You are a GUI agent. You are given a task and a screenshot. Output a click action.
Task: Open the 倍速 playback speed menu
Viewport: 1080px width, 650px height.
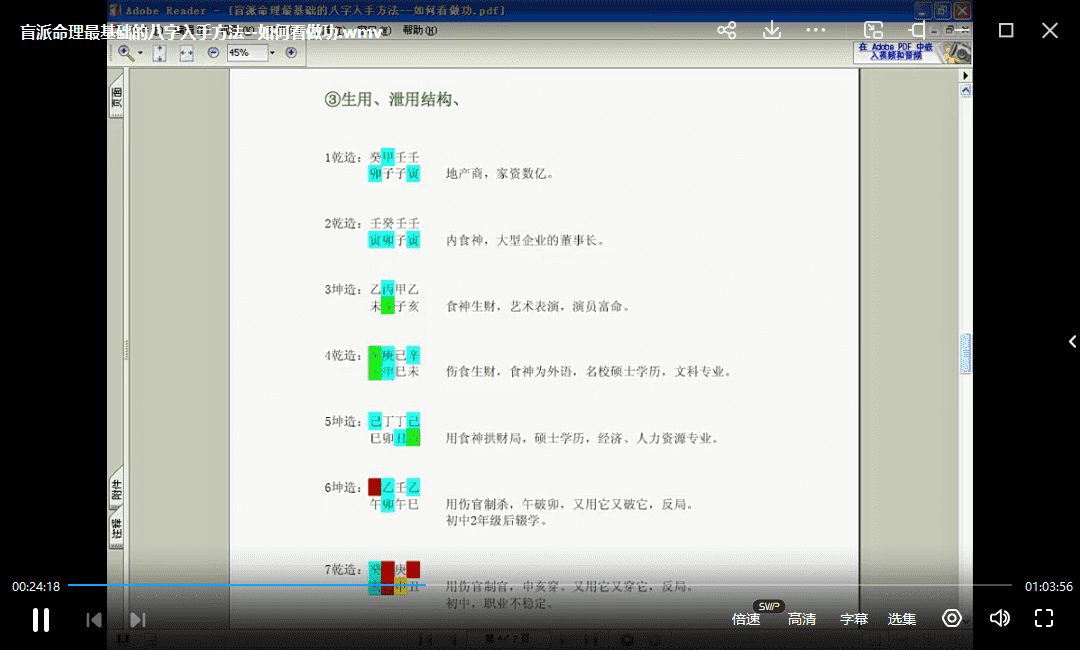tap(746, 619)
